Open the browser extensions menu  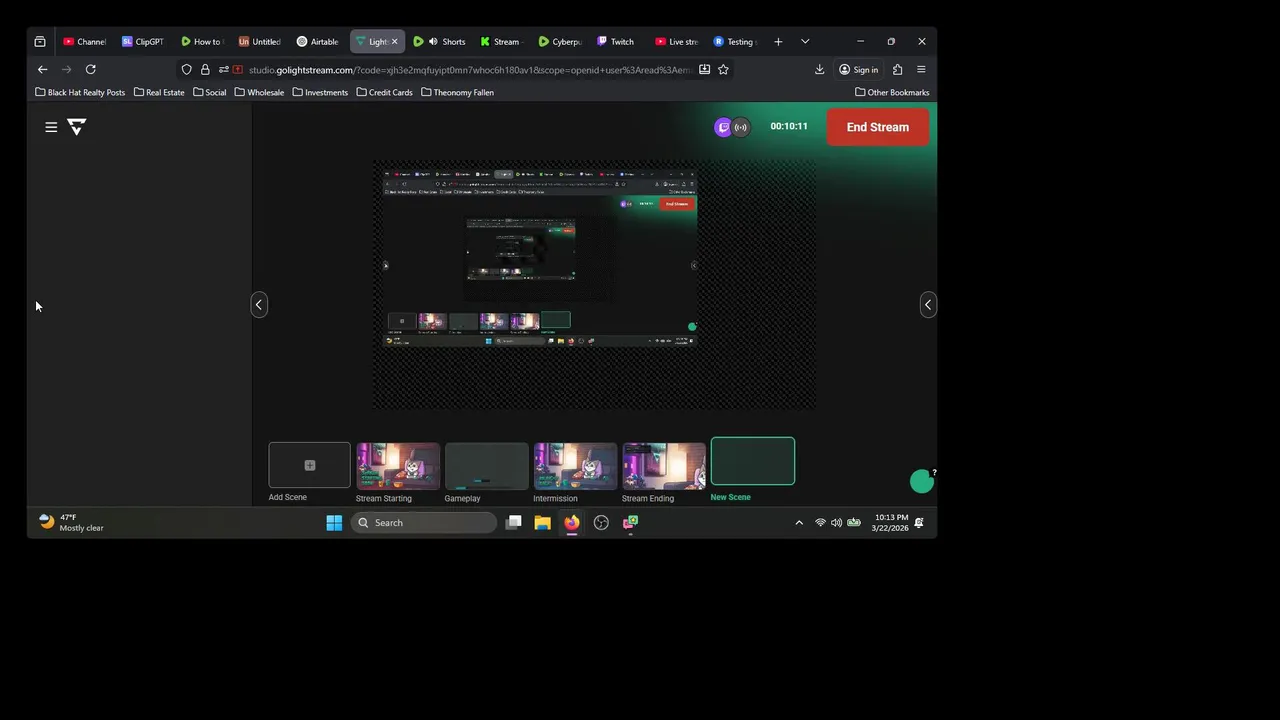click(897, 70)
